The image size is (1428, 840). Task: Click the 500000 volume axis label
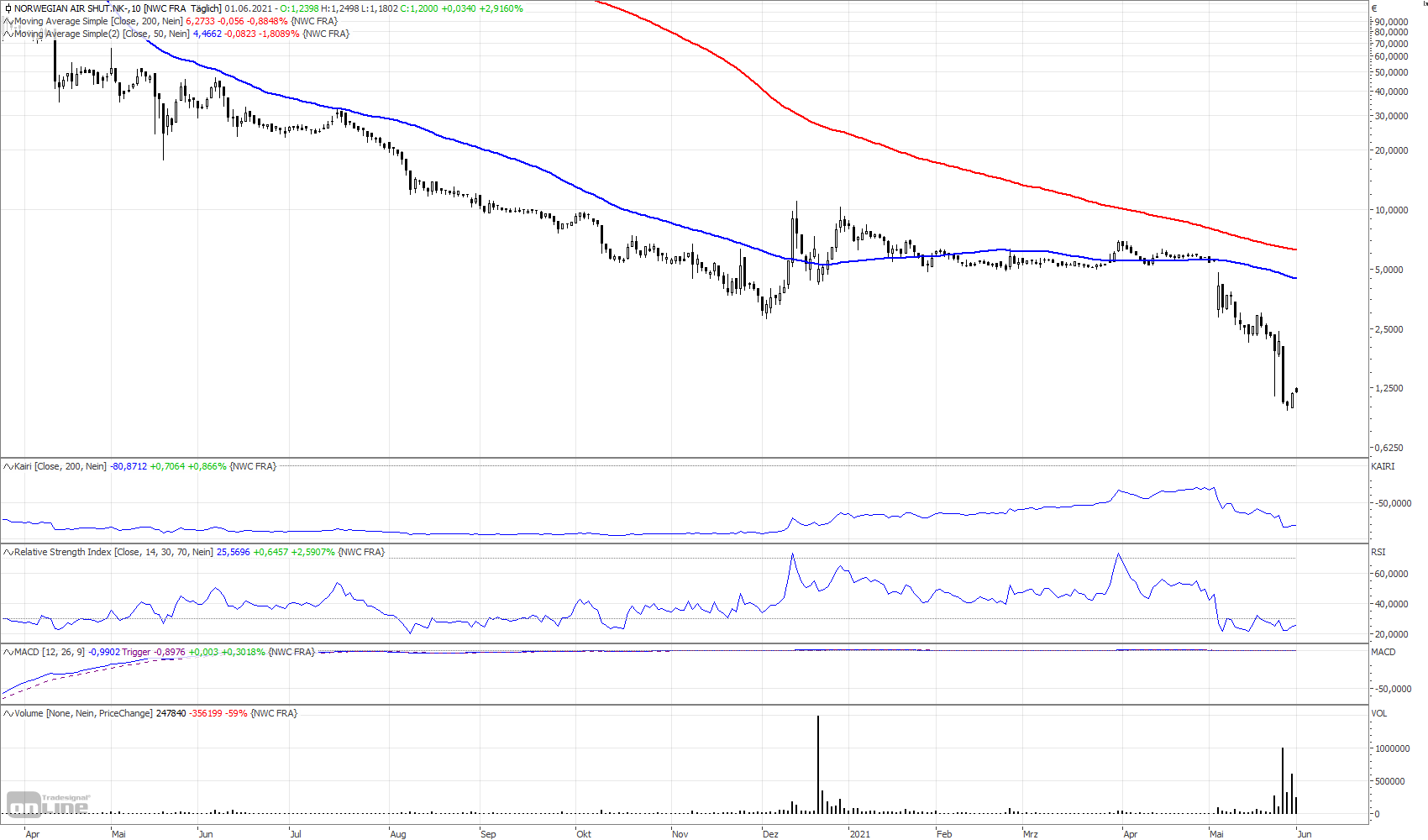click(1389, 781)
